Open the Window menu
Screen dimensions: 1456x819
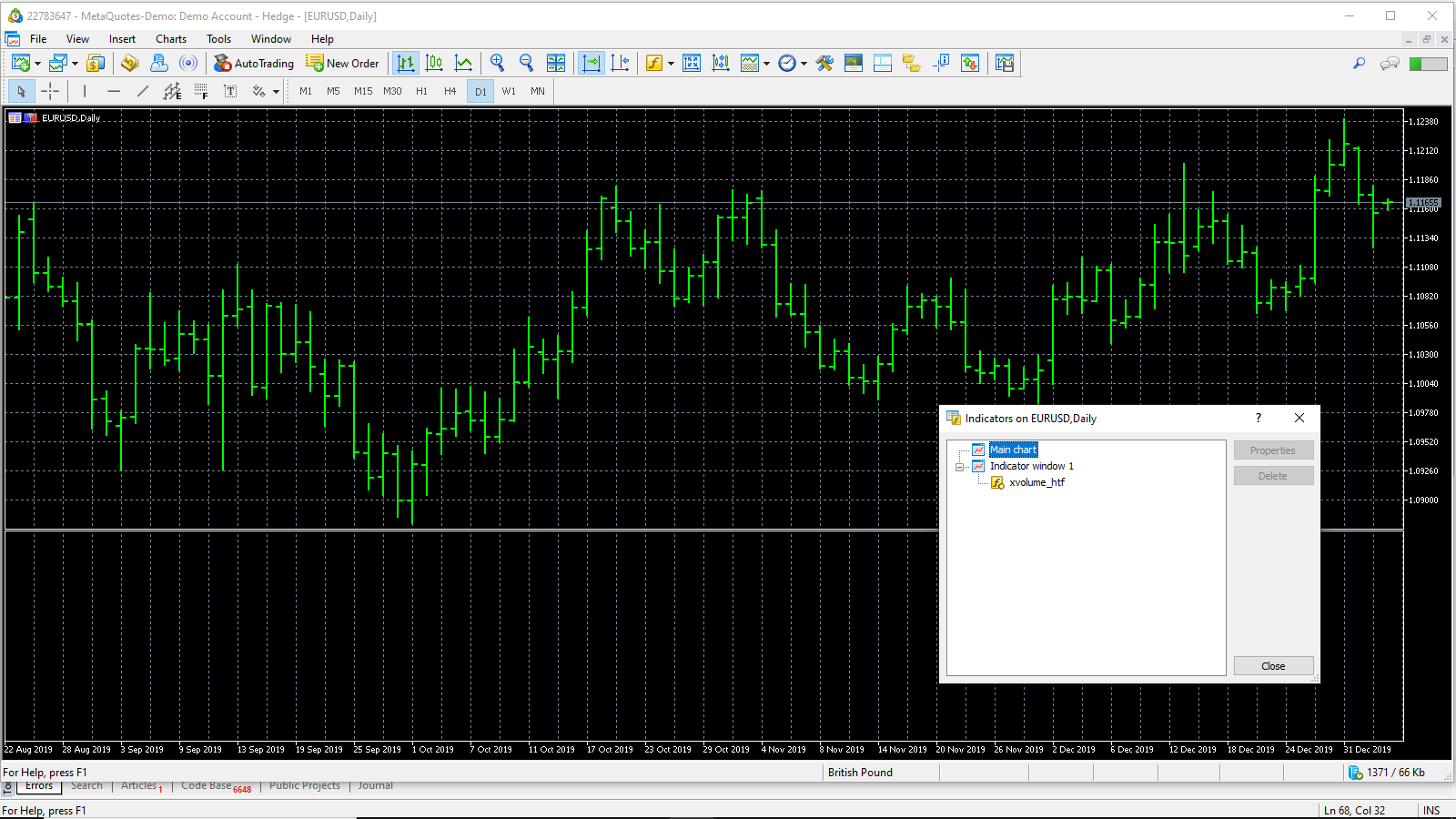271,39
